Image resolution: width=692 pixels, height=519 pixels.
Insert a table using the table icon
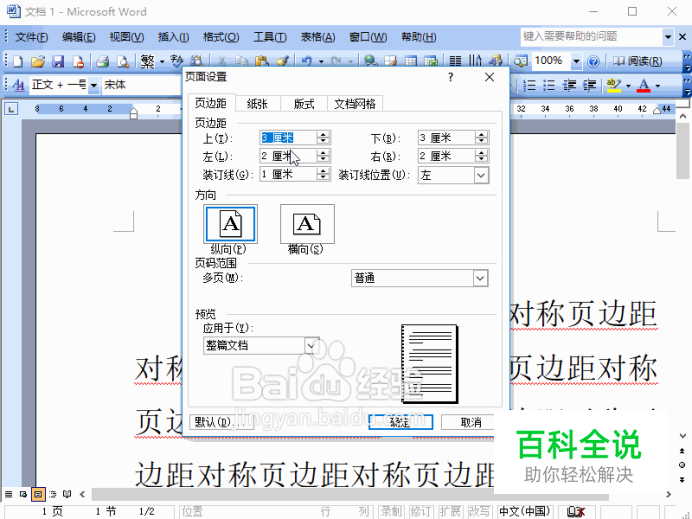tap(411, 61)
